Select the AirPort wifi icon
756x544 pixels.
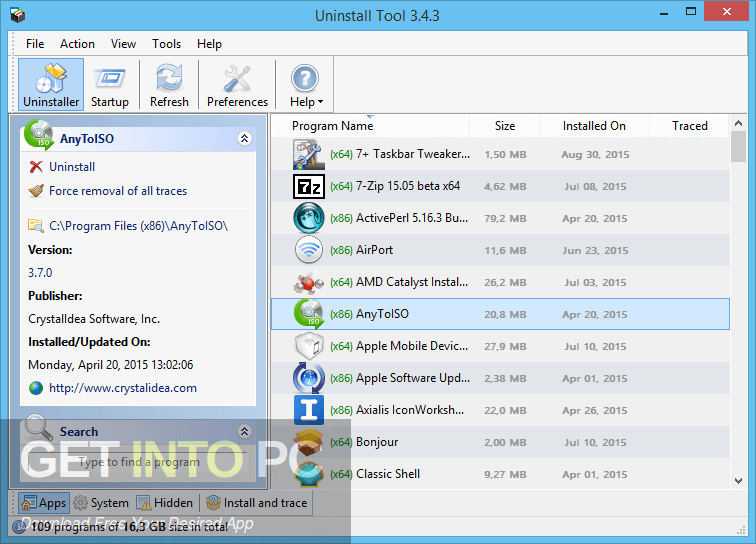pyautogui.click(x=308, y=250)
